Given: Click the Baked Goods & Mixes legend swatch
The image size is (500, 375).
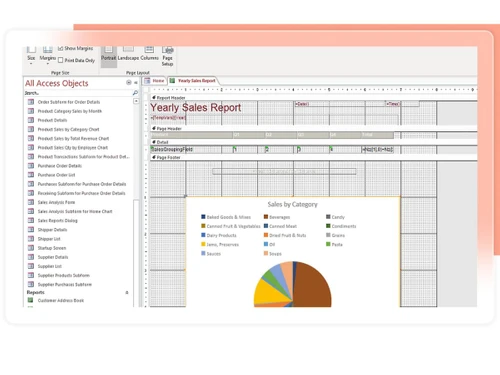Looking at the screenshot, I should point(203,217).
